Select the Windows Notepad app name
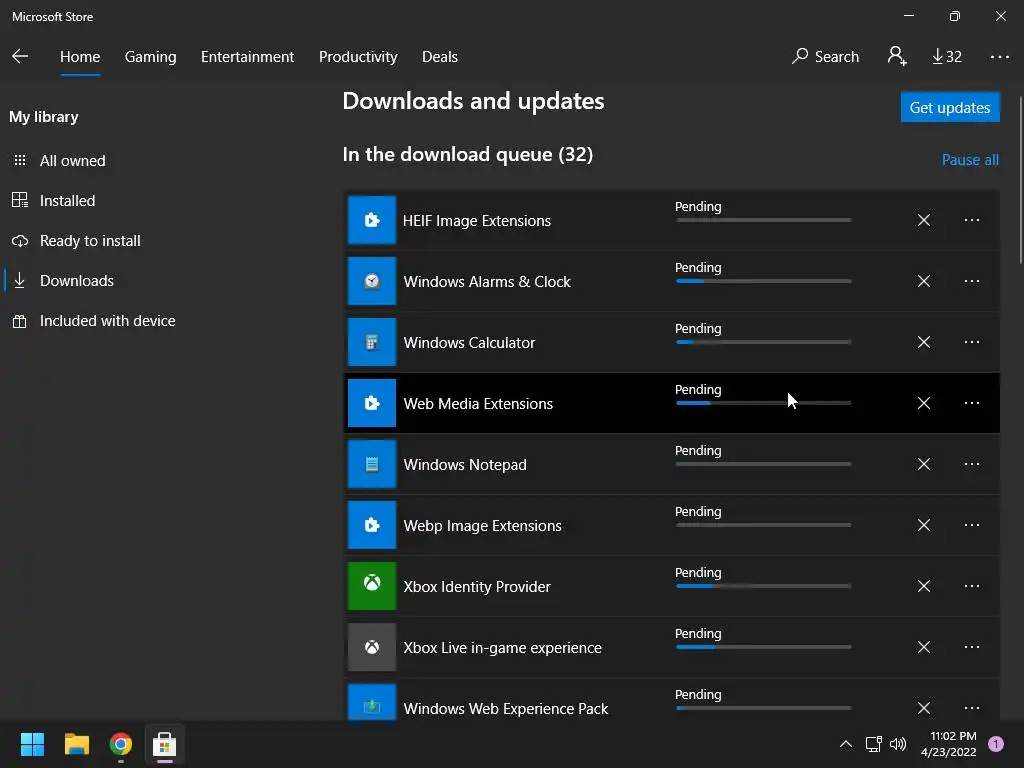Viewport: 1024px width, 768px height. tap(465, 465)
